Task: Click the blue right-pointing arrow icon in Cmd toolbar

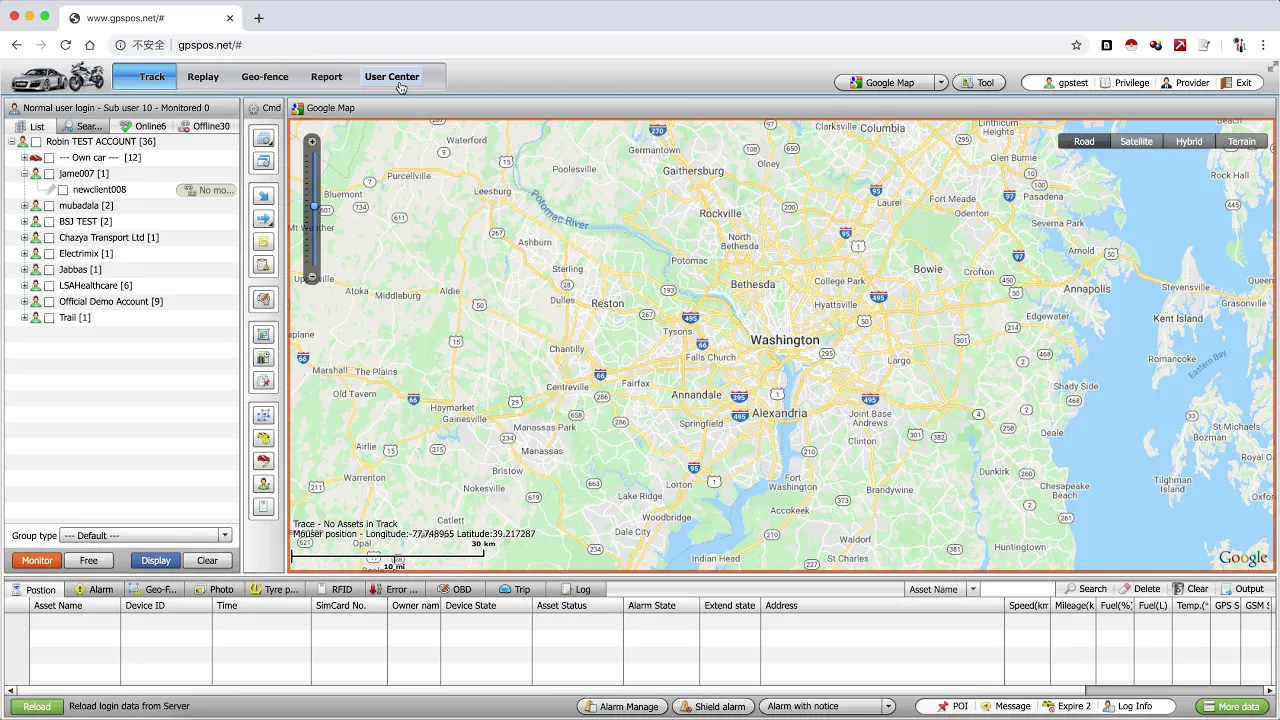Action: (264, 219)
